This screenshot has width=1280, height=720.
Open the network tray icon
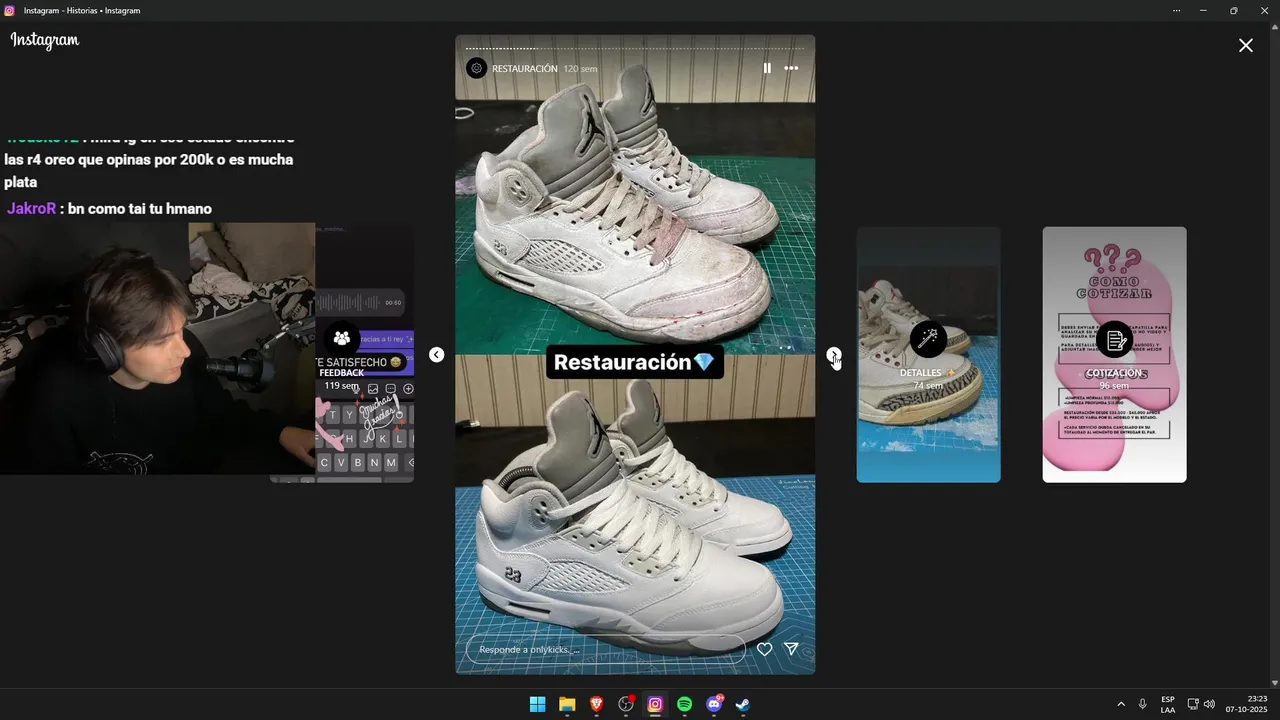[x=1192, y=704]
